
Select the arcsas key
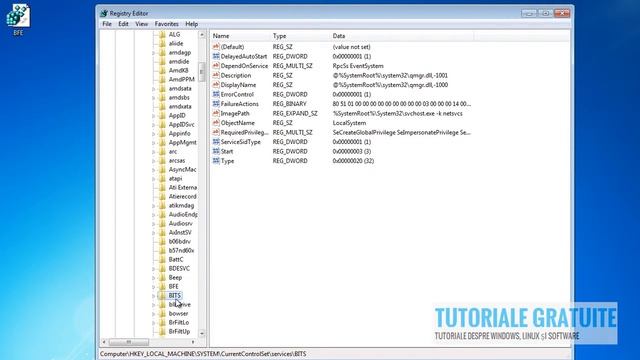[177, 160]
